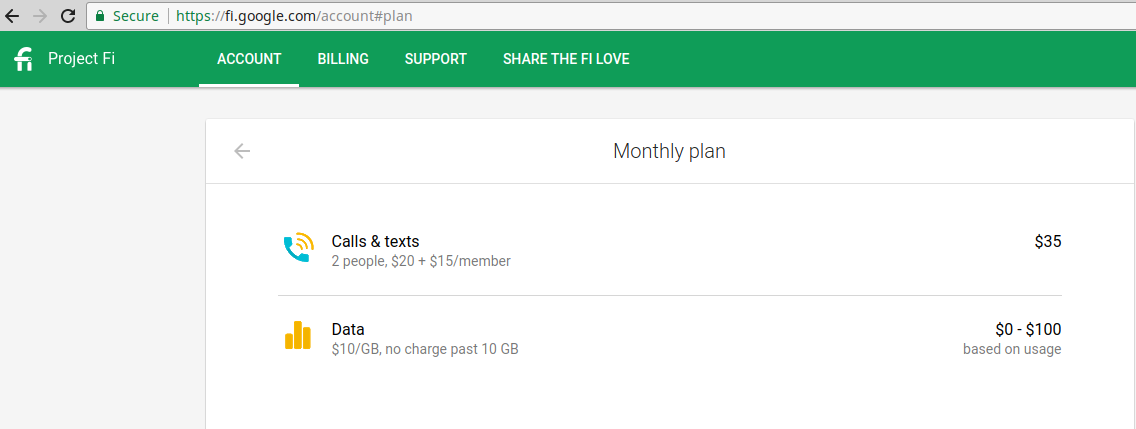Click the Project Fi logo icon
The height and width of the screenshot is (429, 1136).
click(24, 59)
